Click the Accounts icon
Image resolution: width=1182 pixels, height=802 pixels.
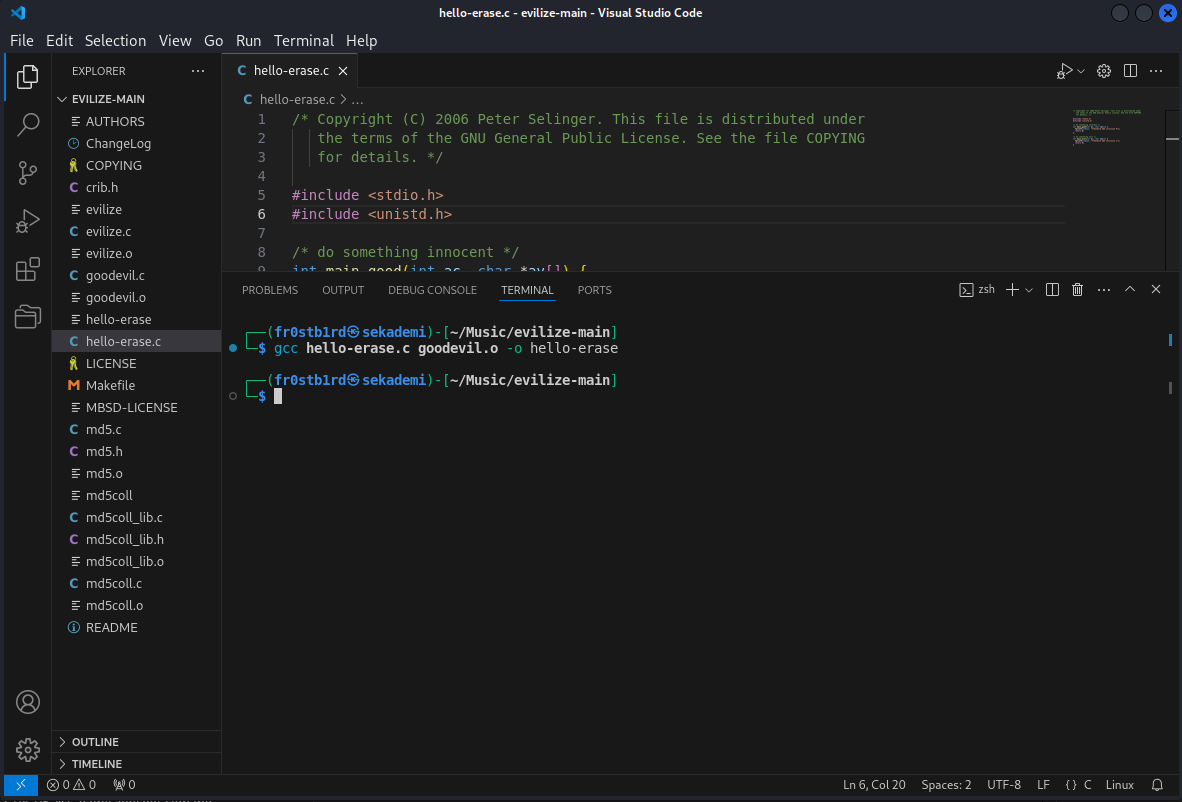pos(28,702)
